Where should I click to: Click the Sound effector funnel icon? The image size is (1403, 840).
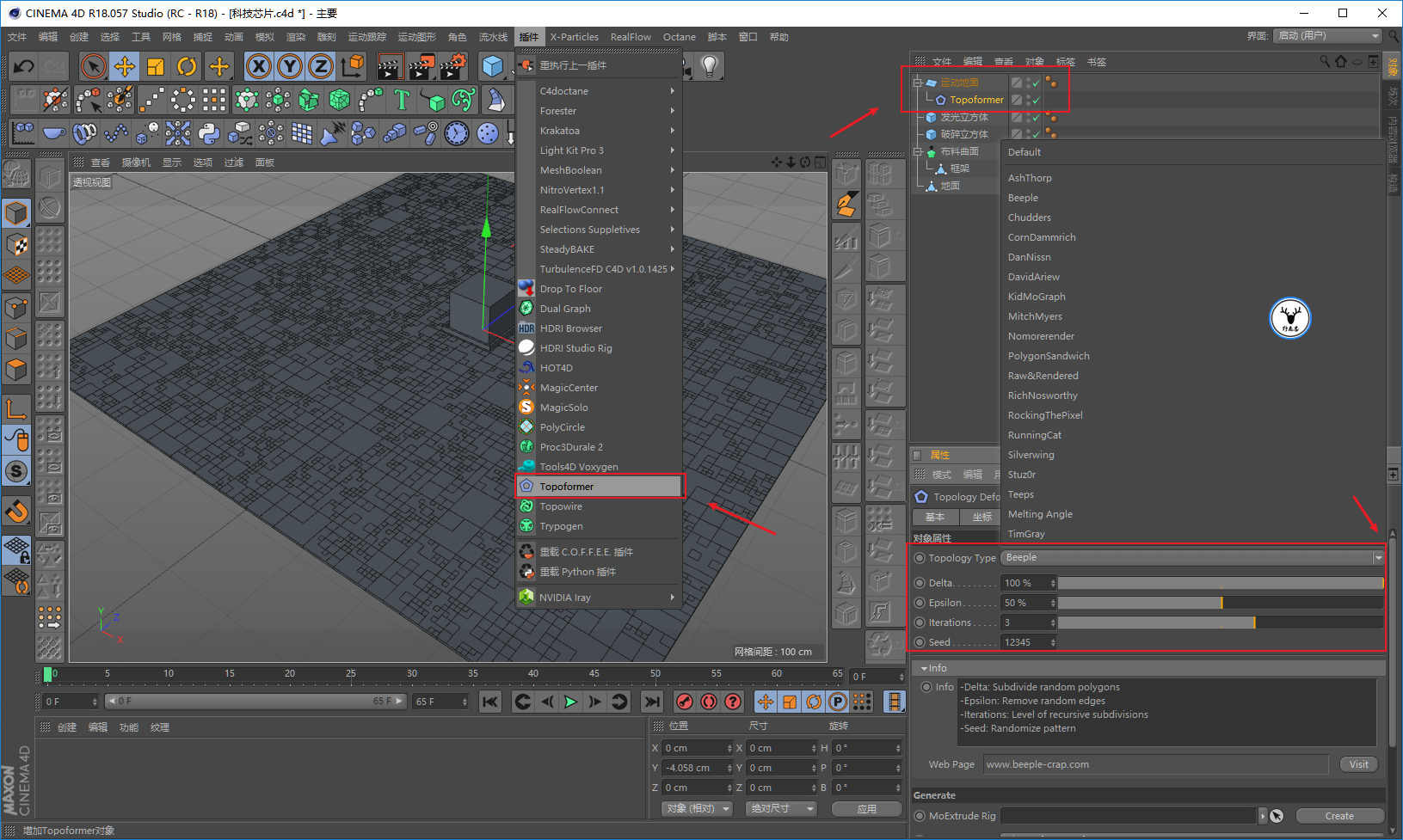point(332,133)
